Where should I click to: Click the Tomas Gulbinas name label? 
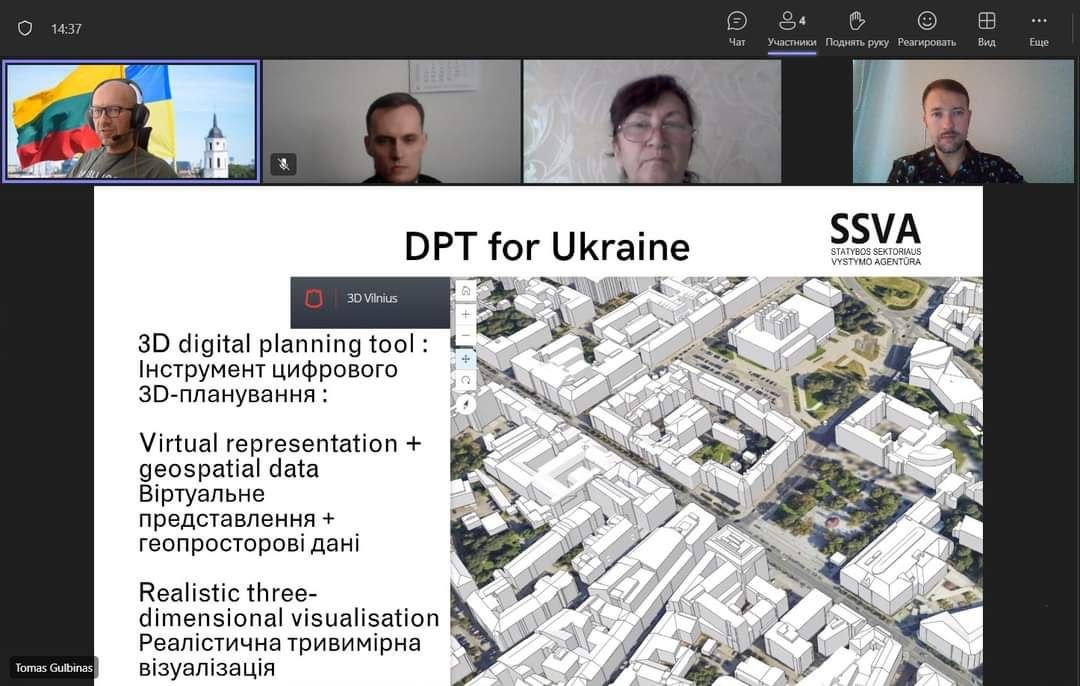click(54, 667)
